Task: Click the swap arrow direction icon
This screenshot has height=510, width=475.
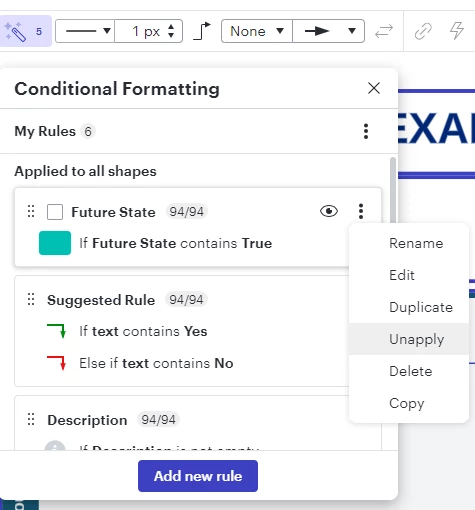Action: pyautogui.click(x=384, y=31)
